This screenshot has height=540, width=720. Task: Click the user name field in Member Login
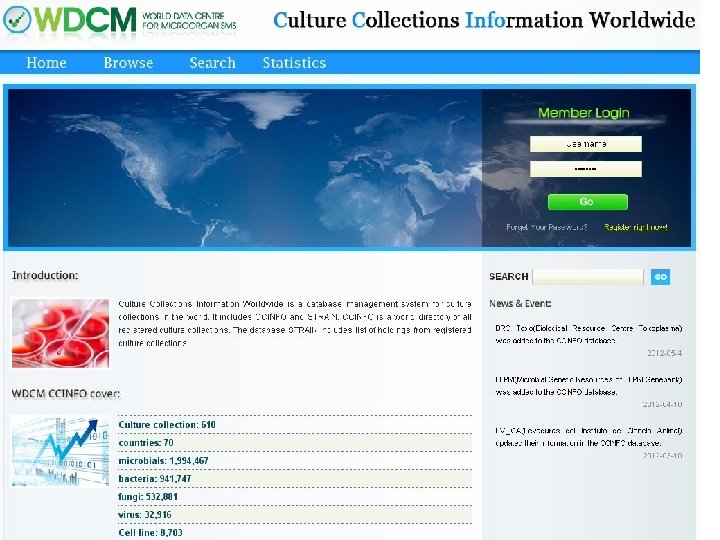tap(585, 144)
